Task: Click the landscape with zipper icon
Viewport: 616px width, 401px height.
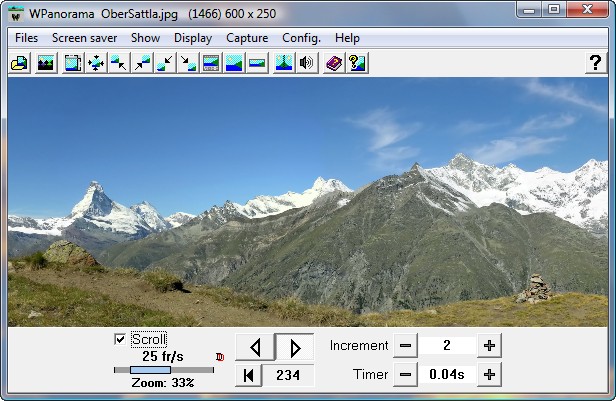Action: 284,63
